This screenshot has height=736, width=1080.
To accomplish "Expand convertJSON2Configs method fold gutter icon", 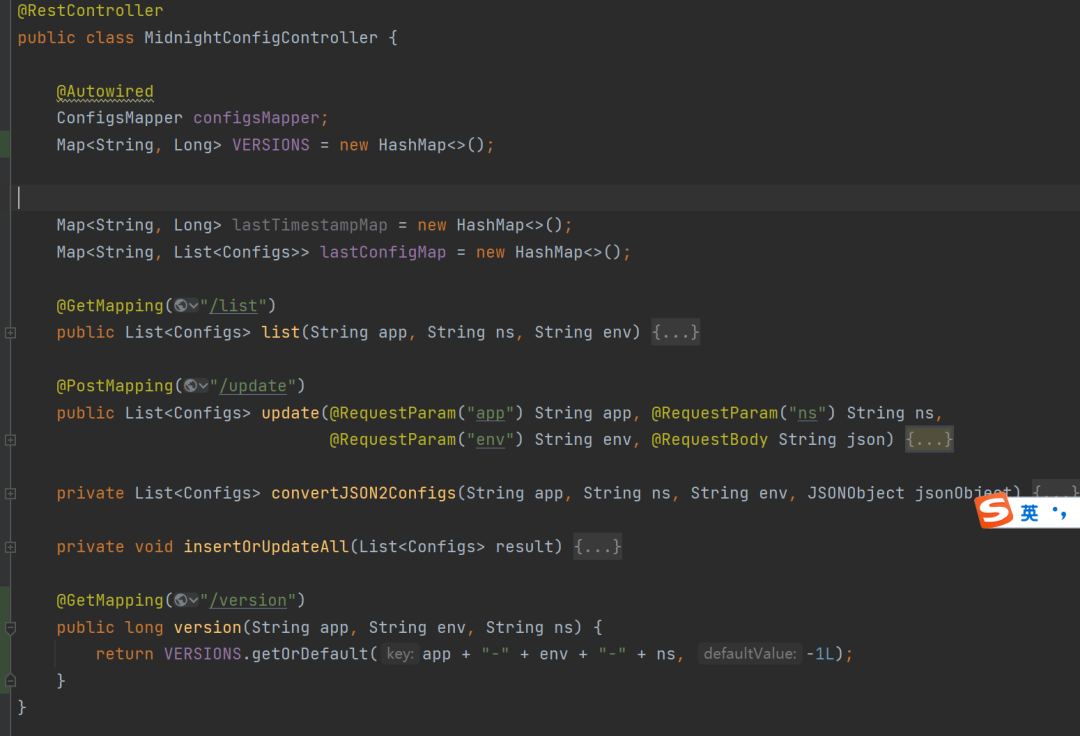I will [10, 494].
